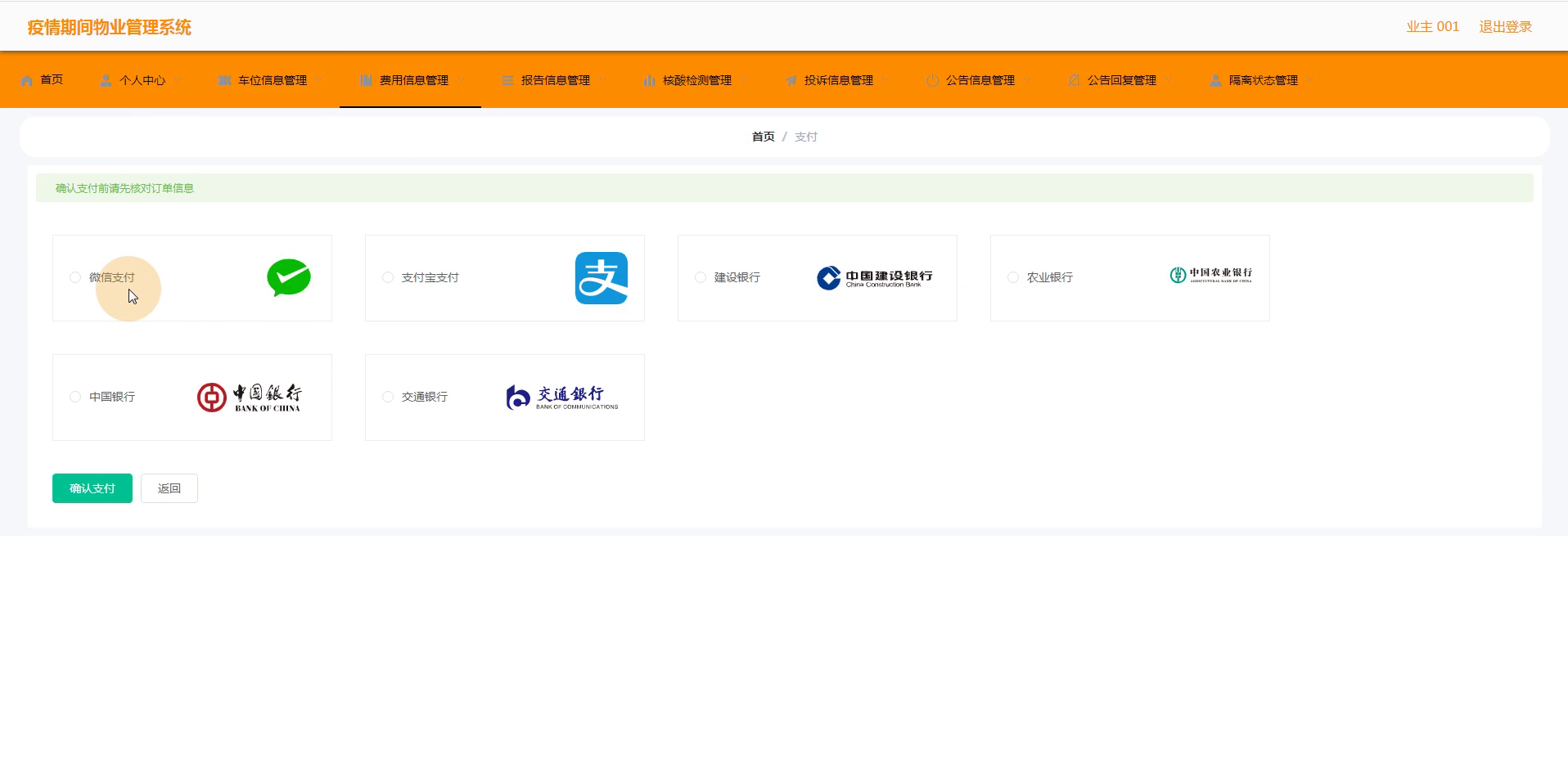The width and height of the screenshot is (1568, 764).
Task: Select the 中国银行 radio button
Action: point(75,397)
